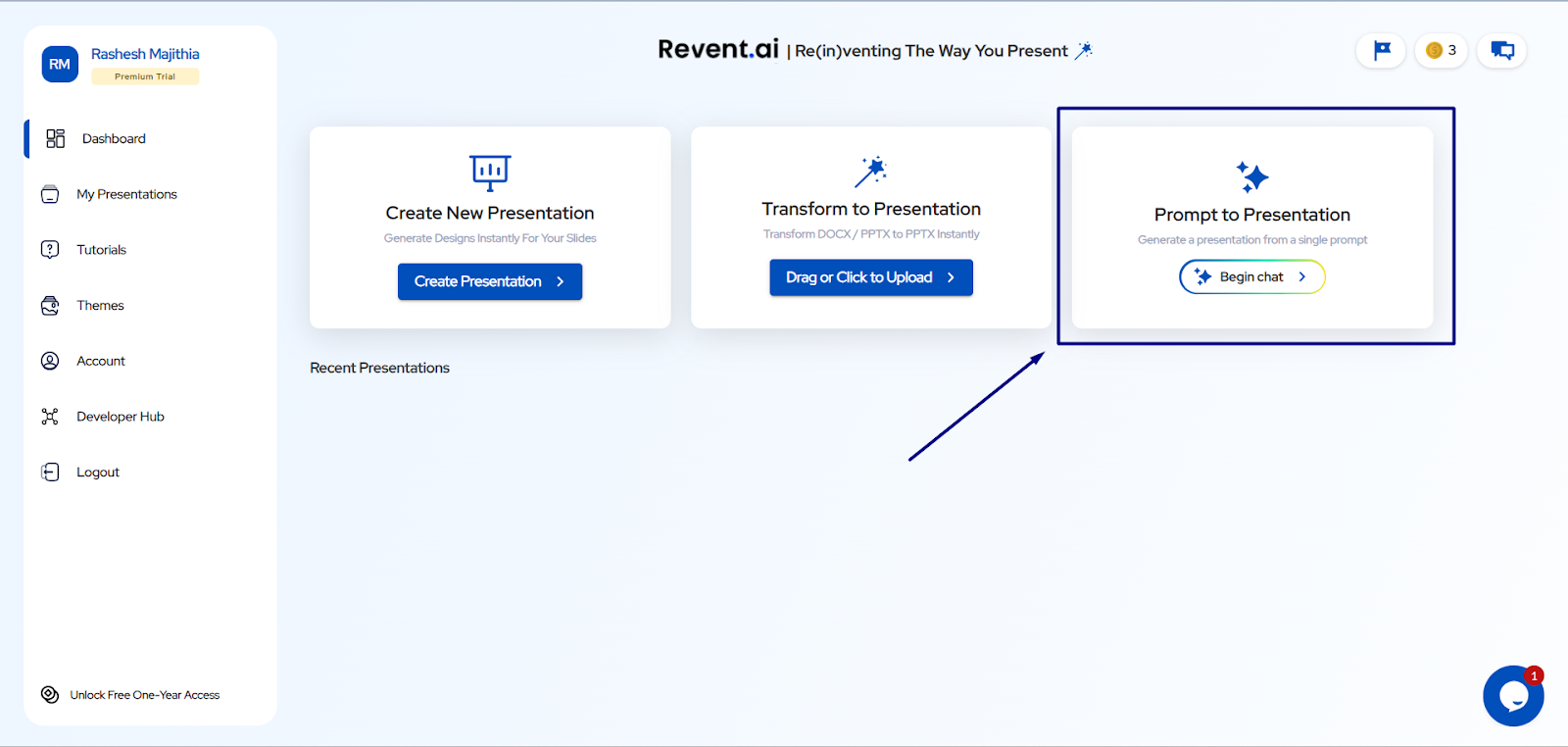Screen dimensions: 1568x747
Task: Navigate to Developer Hub
Action: pyautogui.click(x=120, y=417)
